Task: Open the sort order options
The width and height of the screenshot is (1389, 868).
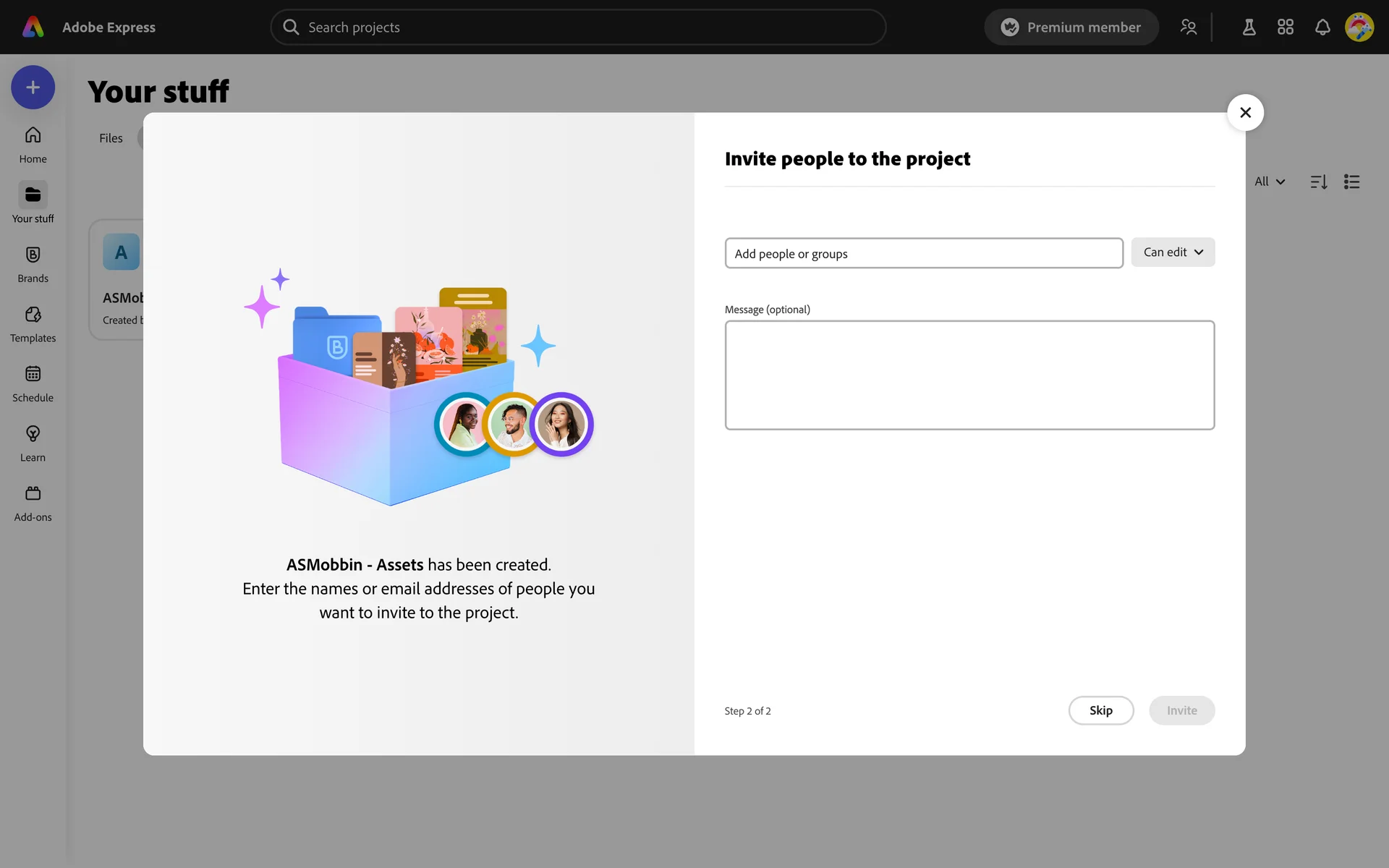Action: (x=1318, y=182)
